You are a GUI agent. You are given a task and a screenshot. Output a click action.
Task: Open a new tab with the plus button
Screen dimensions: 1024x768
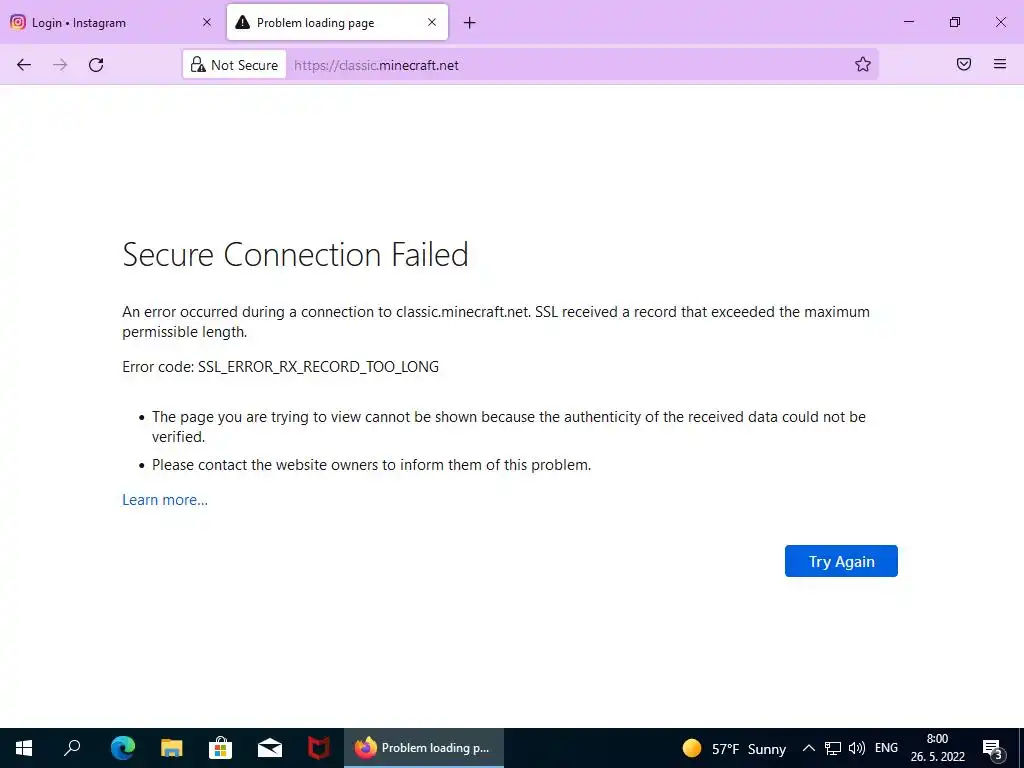tap(470, 23)
